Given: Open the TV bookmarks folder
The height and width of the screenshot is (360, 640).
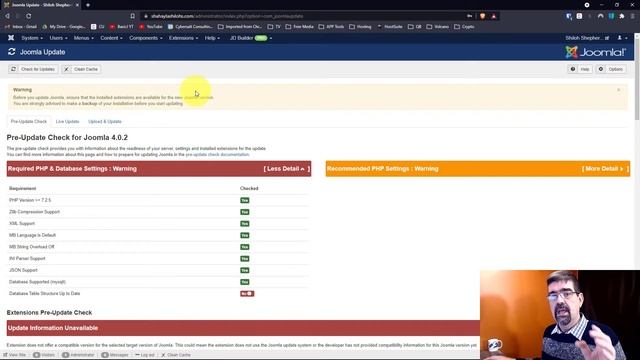Looking at the screenshot, I should pos(274,27).
